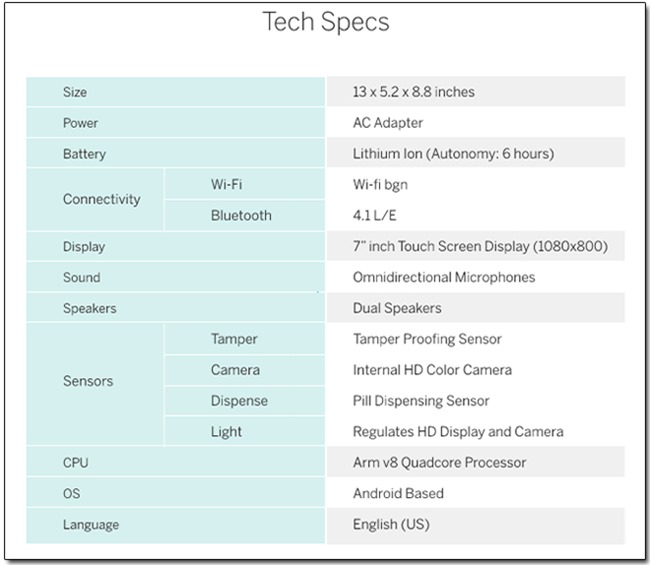
Task: Click the Lithium Ion battery value
Action: click(x=454, y=154)
